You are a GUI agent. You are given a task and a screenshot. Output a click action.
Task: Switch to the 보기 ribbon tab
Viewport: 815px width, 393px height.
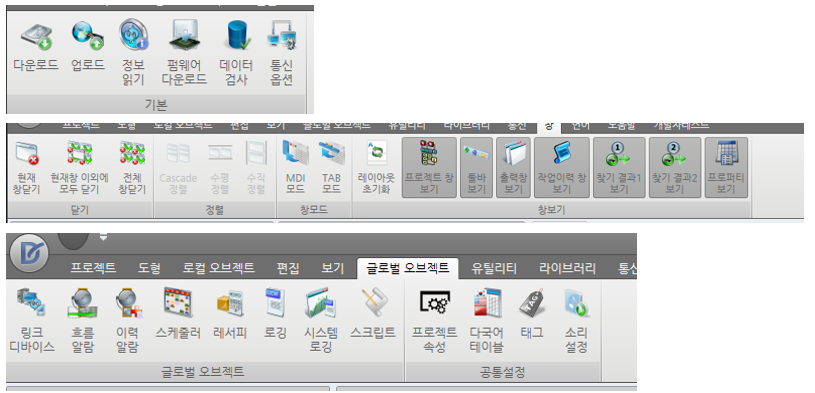point(333,268)
